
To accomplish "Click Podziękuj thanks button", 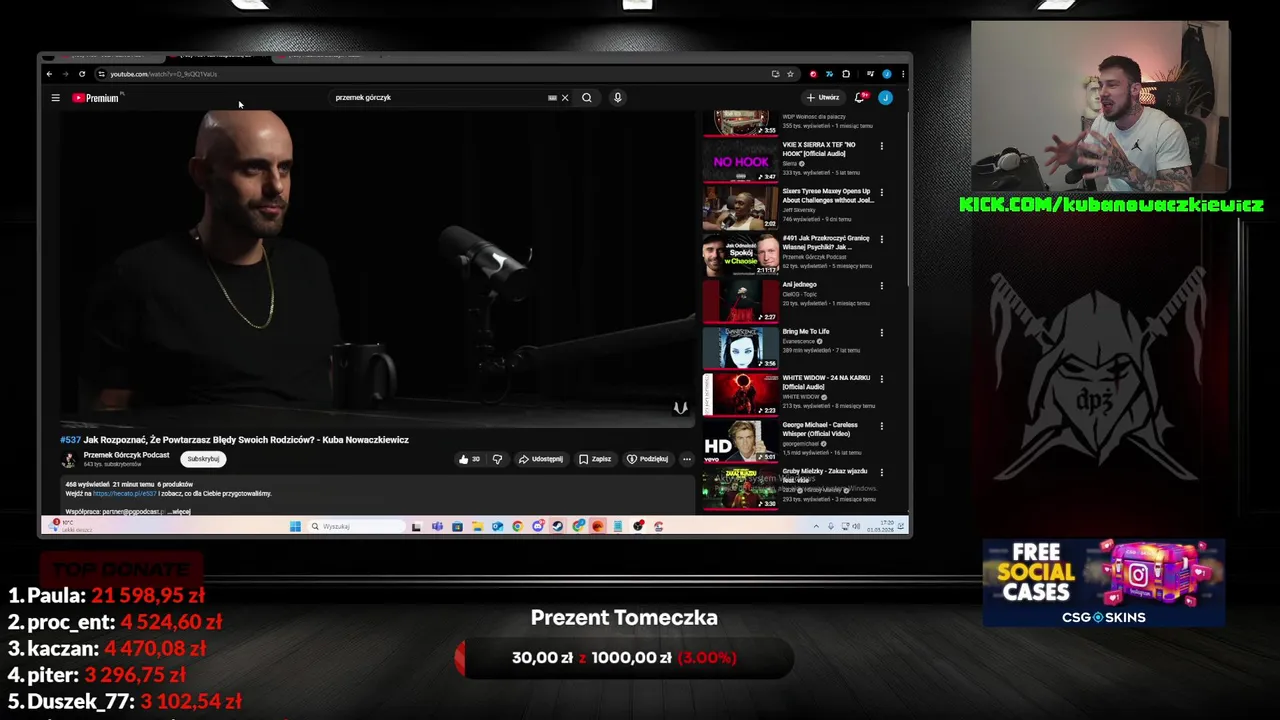I will pyautogui.click(x=647, y=459).
